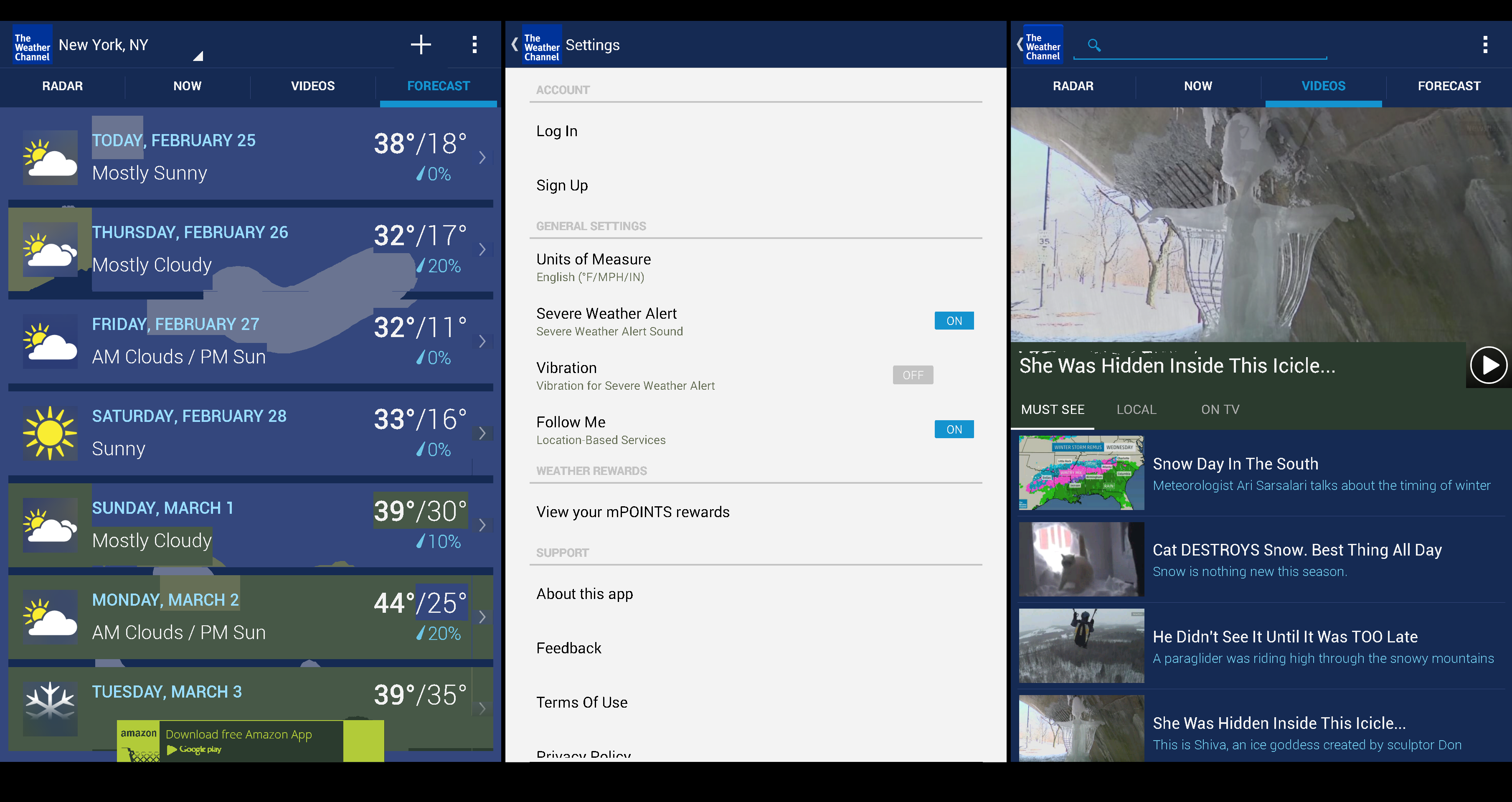Open overflow menu in forecast screen

[x=474, y=45]
